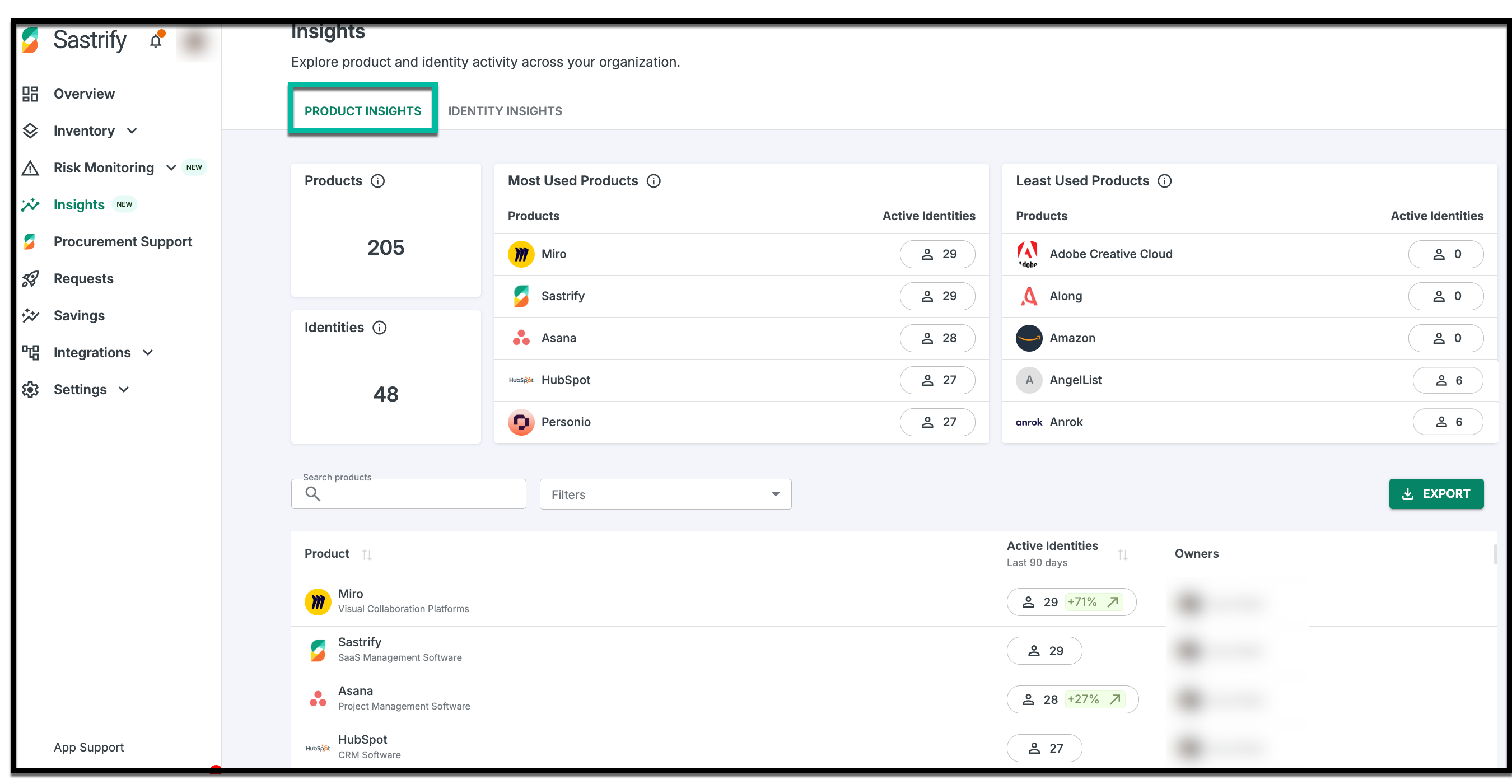This screenshot has width=1512, height=784.
Task: Click the Least Used Products info icon
Action: (1165, 181)
